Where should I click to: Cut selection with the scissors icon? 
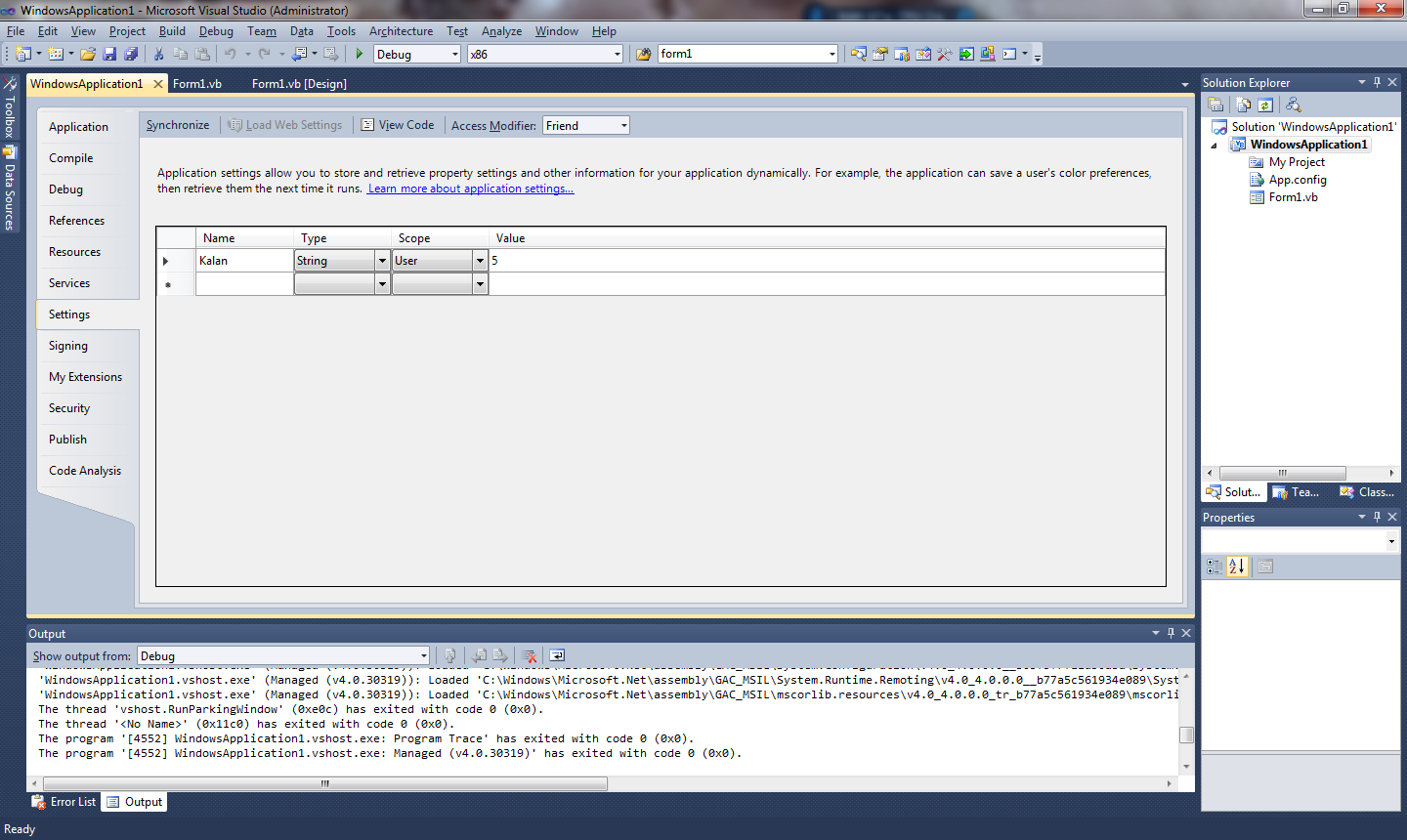(x=158, y=54)
